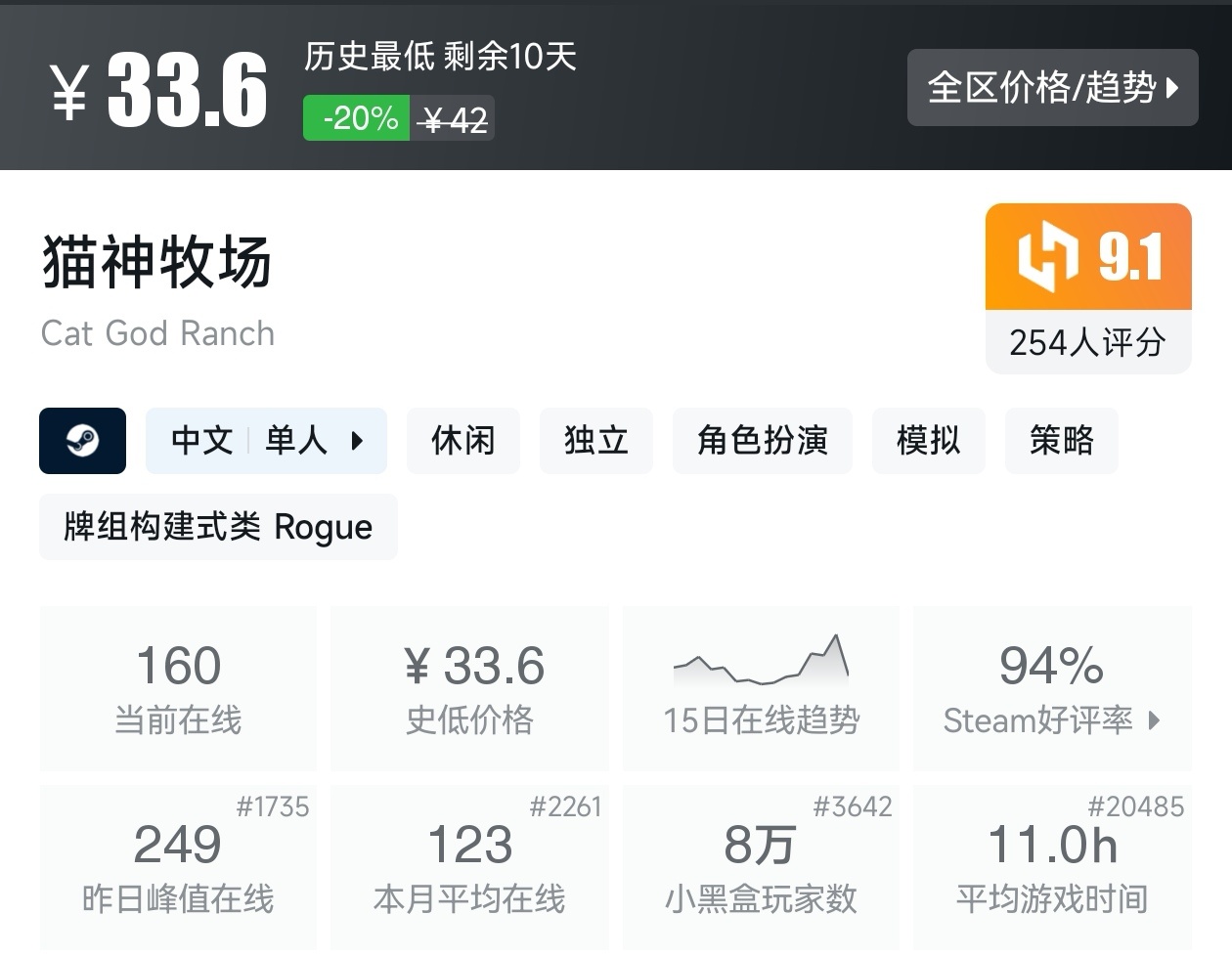Tap the 模拟 genre tag
Screen dimensions: 1232x958
(928, 441)
